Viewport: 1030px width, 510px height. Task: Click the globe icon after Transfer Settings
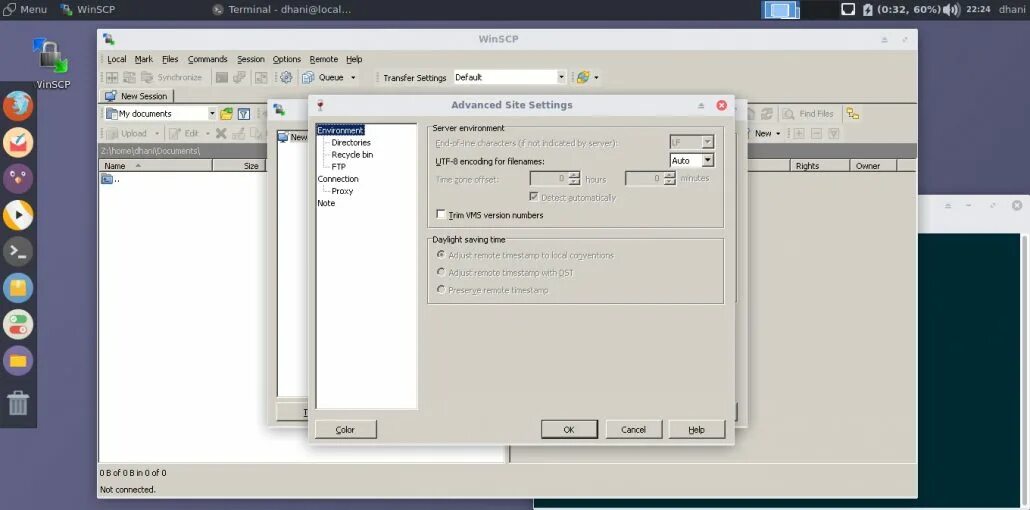point(583,78)
